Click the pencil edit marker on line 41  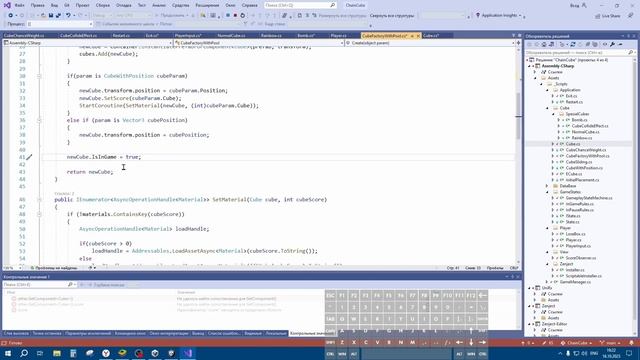pyautogui.click(x=29, y=157)
